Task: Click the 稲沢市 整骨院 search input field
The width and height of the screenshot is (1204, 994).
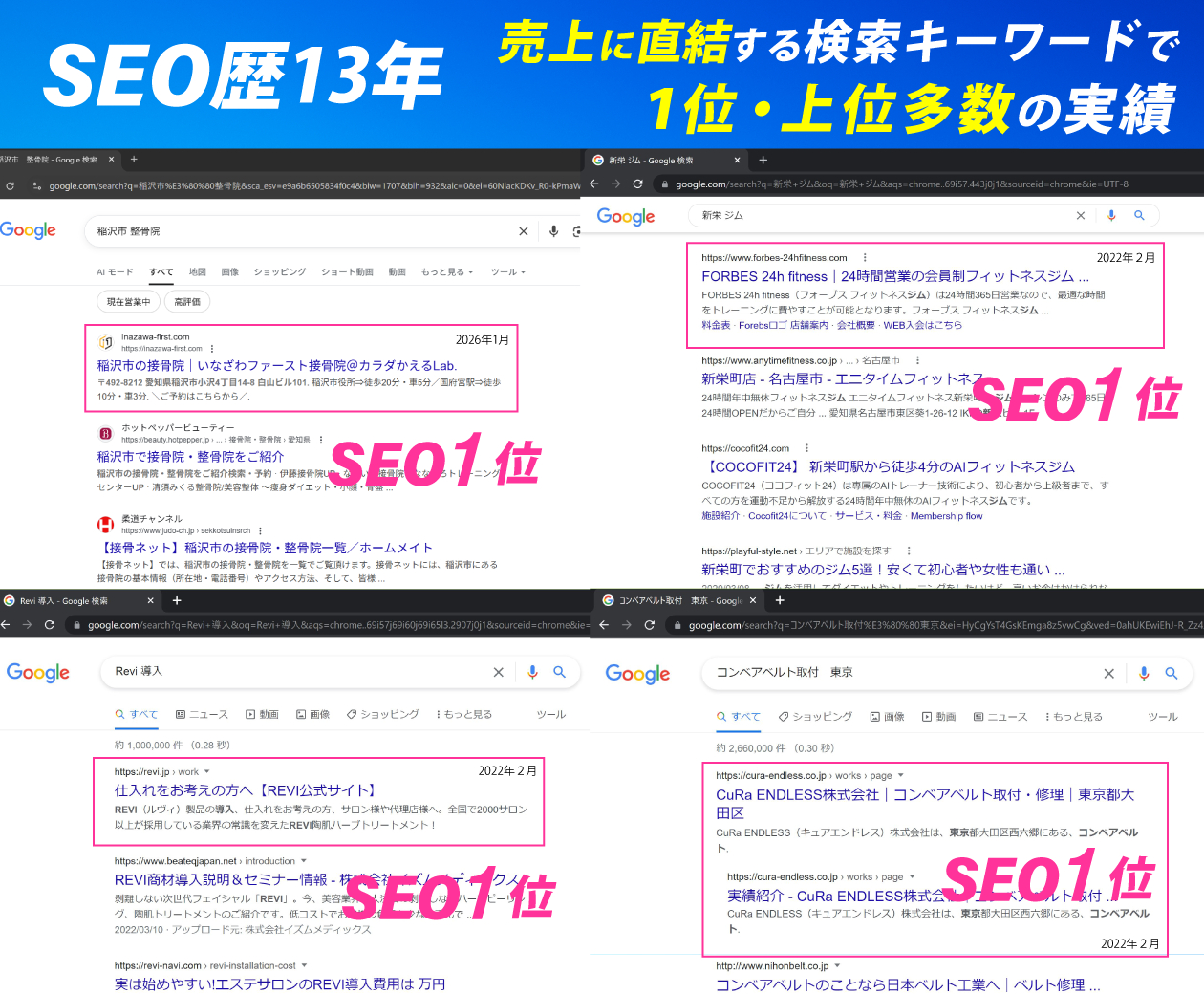Action: point(301,231)
